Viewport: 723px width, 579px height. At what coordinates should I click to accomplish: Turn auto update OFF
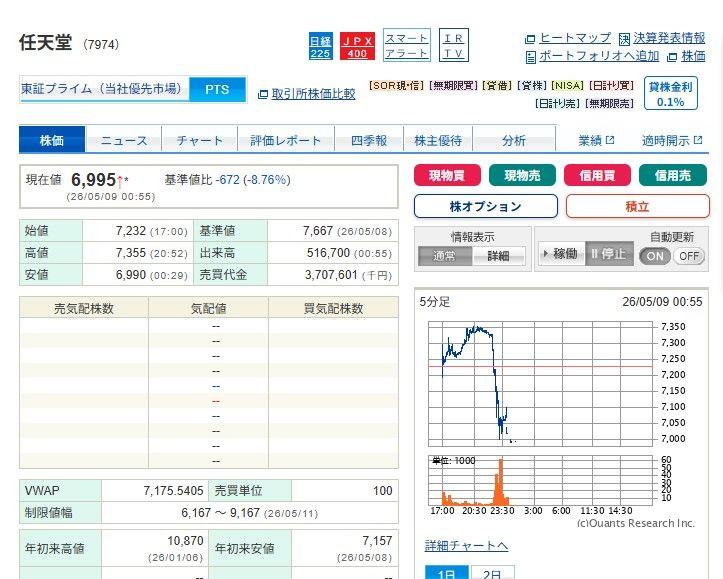689,256
